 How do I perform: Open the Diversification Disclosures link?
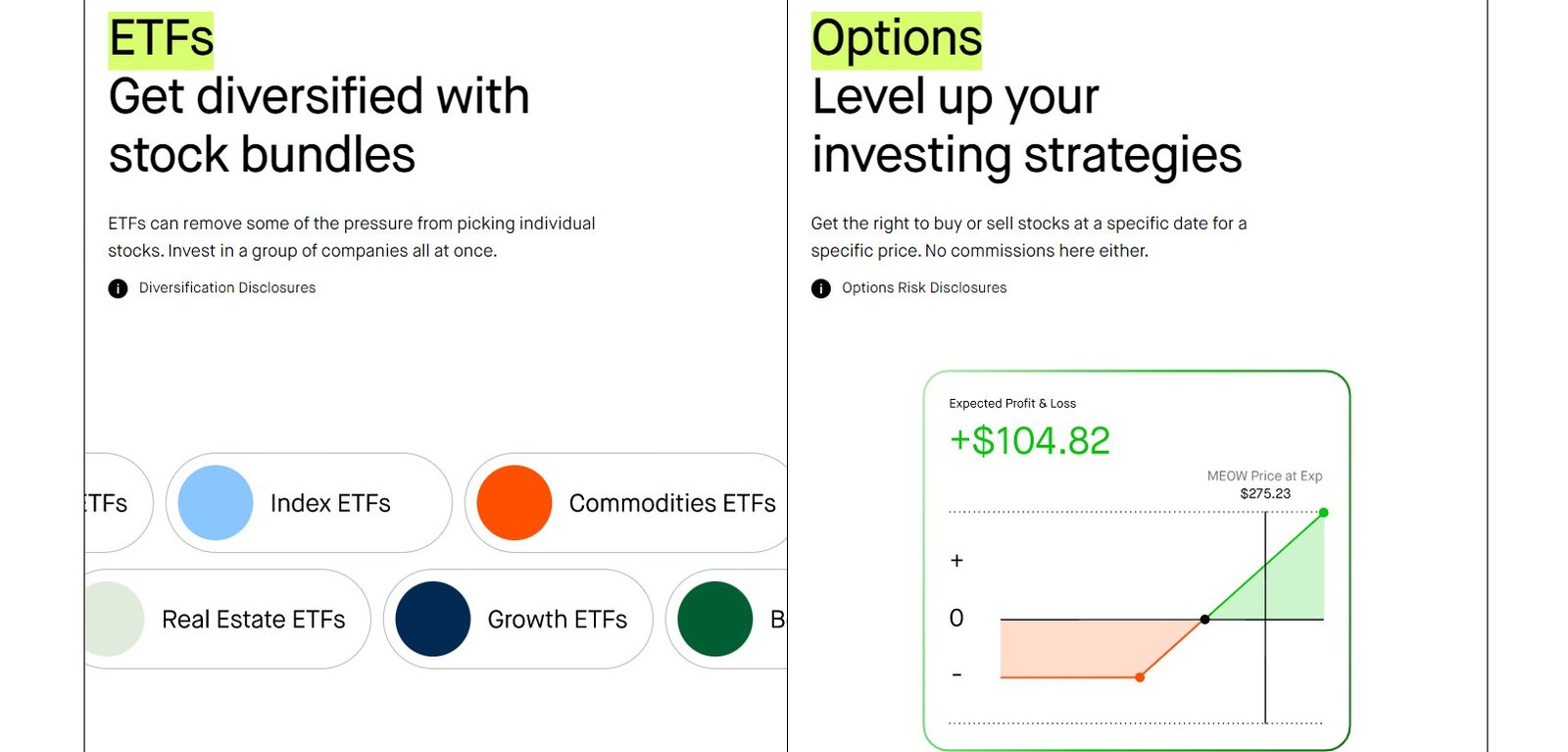227,287
